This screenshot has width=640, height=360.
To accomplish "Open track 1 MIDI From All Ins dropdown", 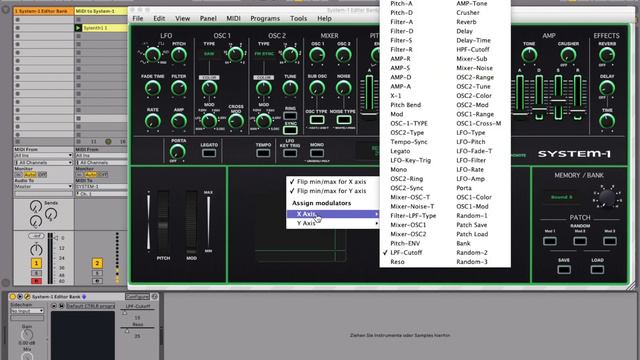I will tap(44, 156).
